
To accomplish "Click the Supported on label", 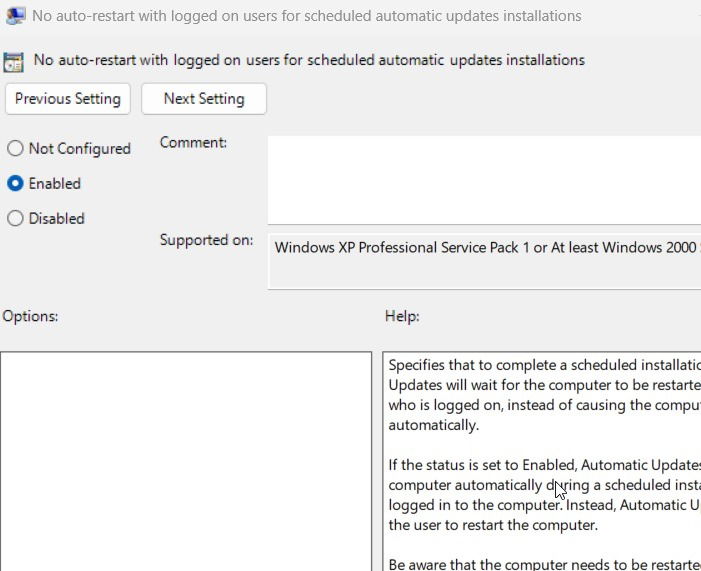I will (206, 240).
